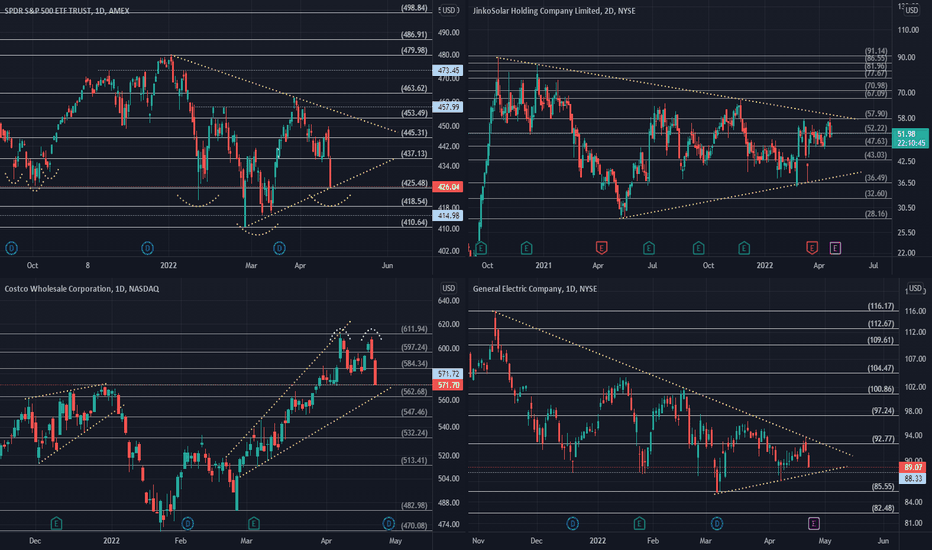Click JinkoSolar level label (57.90)
Viewport: 932px width, 550px height.
coord(876,114)
